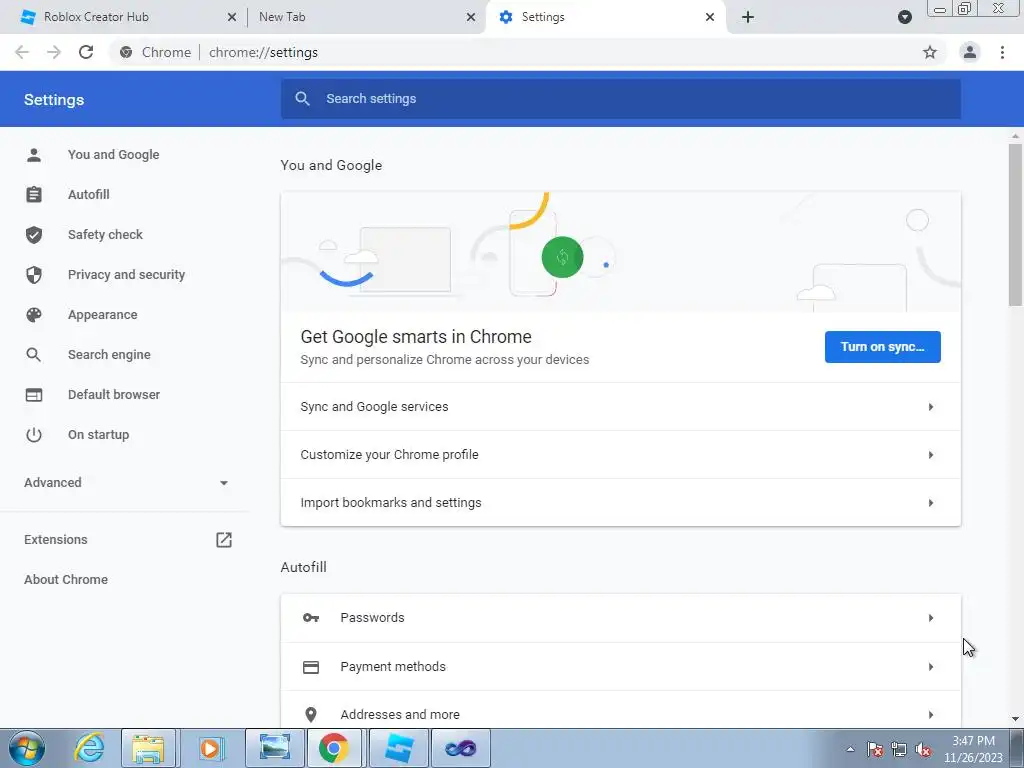Viewport: 1024px width, 768px height.
Task: Open the Autofill section in the sidebar
Action: pos(89,195)
